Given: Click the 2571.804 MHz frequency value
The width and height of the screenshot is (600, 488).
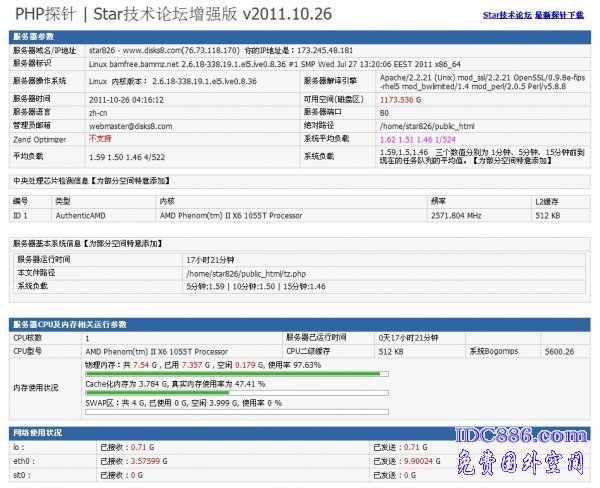Looking at the screenshot, I should (x=457, y=215).
